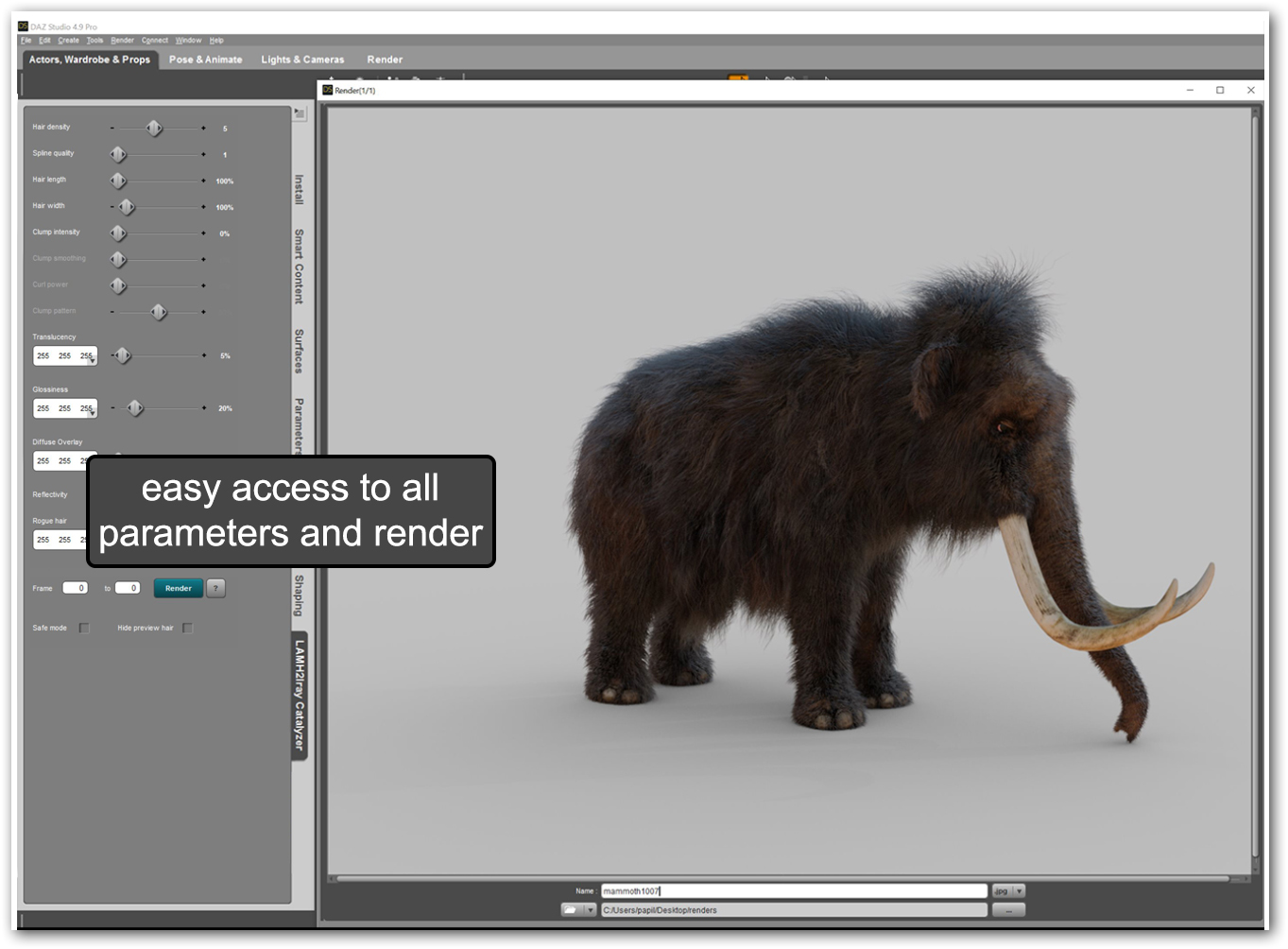This screenshot has width=1288, height=949.
Task: Click the help question mark button beside Render
Action: click(215, 588)
